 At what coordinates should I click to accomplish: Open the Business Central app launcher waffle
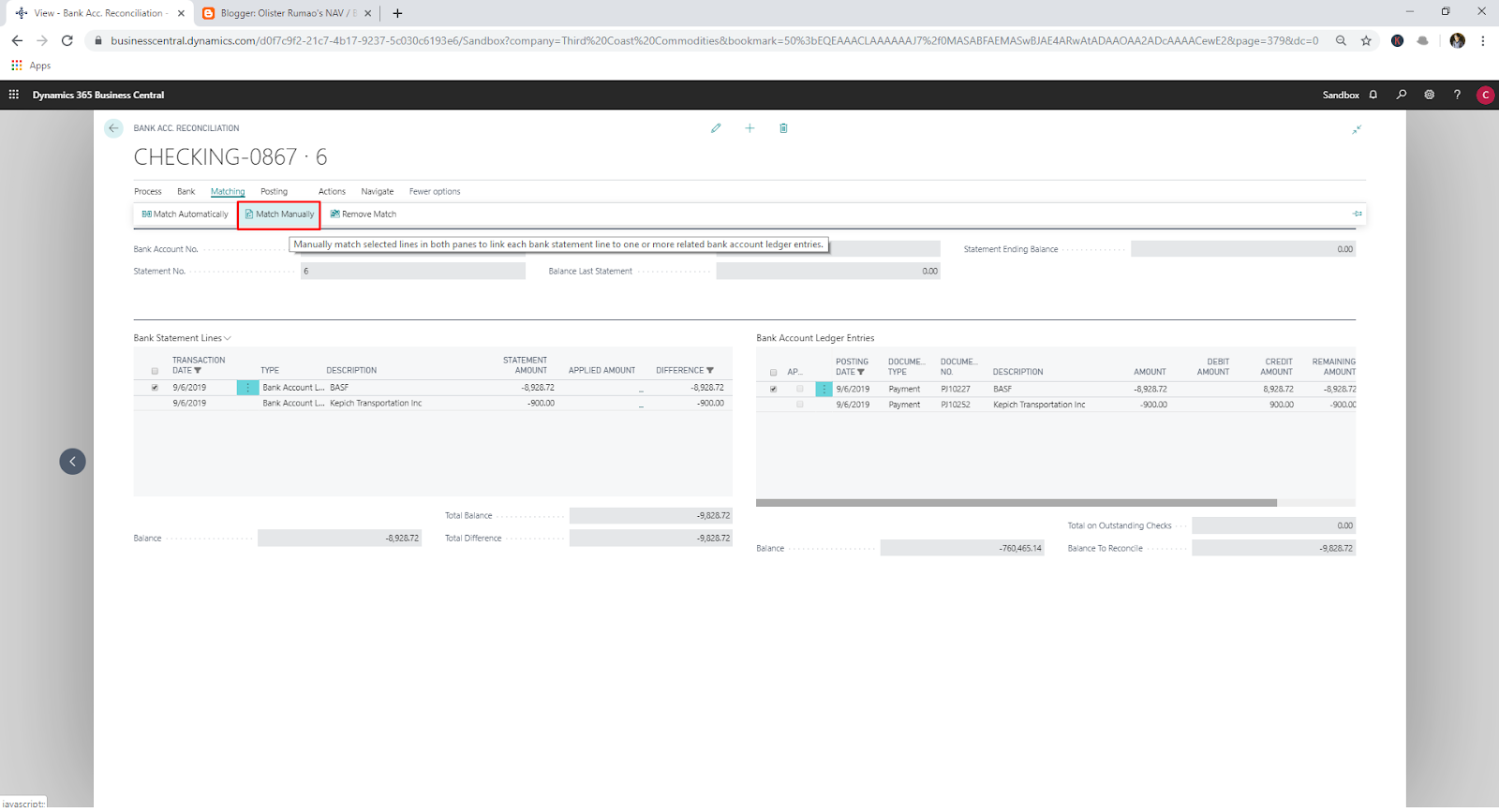(x=14, y=95)
